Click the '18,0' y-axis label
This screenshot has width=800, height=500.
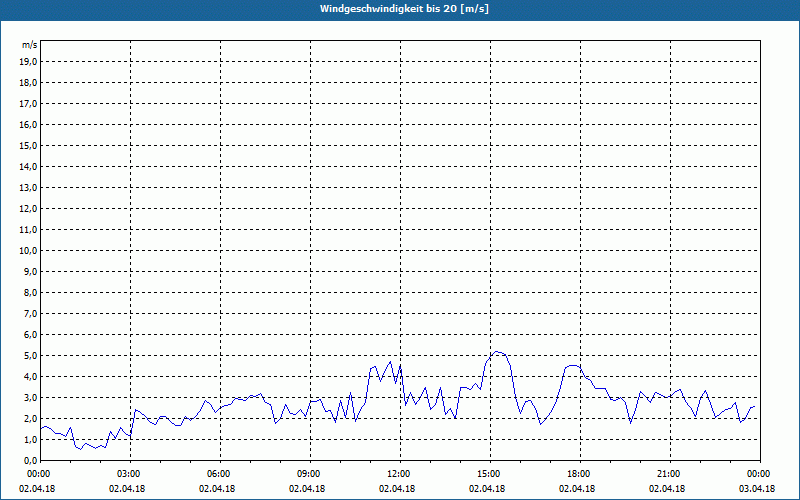pyautogui.click(x=28, y=83)
